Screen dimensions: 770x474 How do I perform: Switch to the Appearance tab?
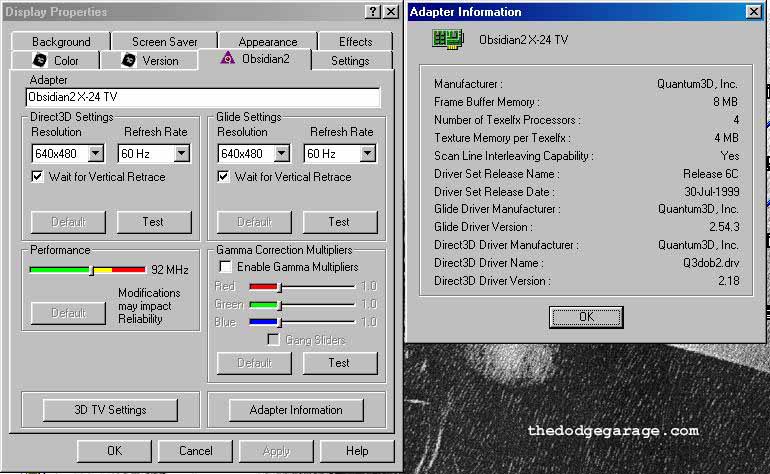(x=268, y=41)
